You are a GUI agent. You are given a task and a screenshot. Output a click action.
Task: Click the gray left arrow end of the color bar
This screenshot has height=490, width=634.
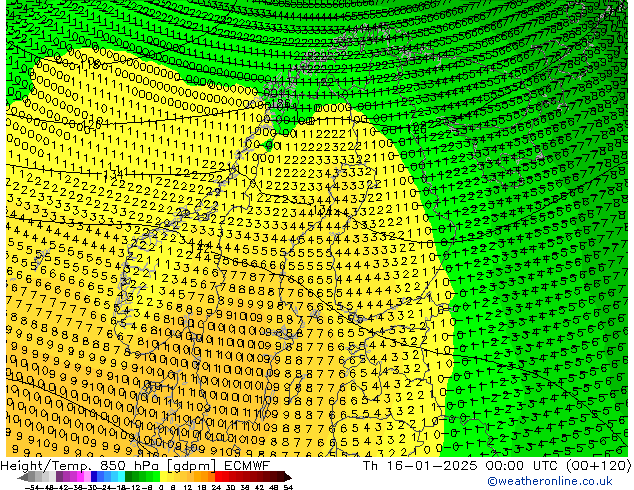23,477
